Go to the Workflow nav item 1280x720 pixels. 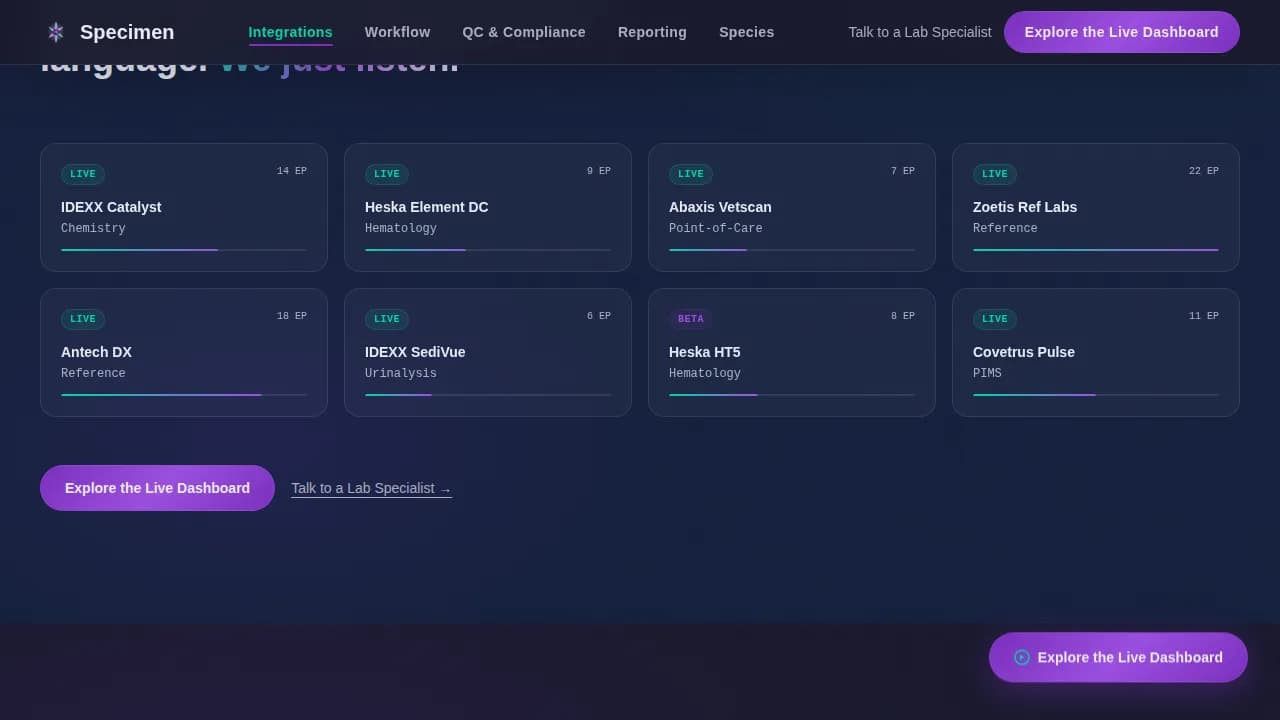coord(398,32)
